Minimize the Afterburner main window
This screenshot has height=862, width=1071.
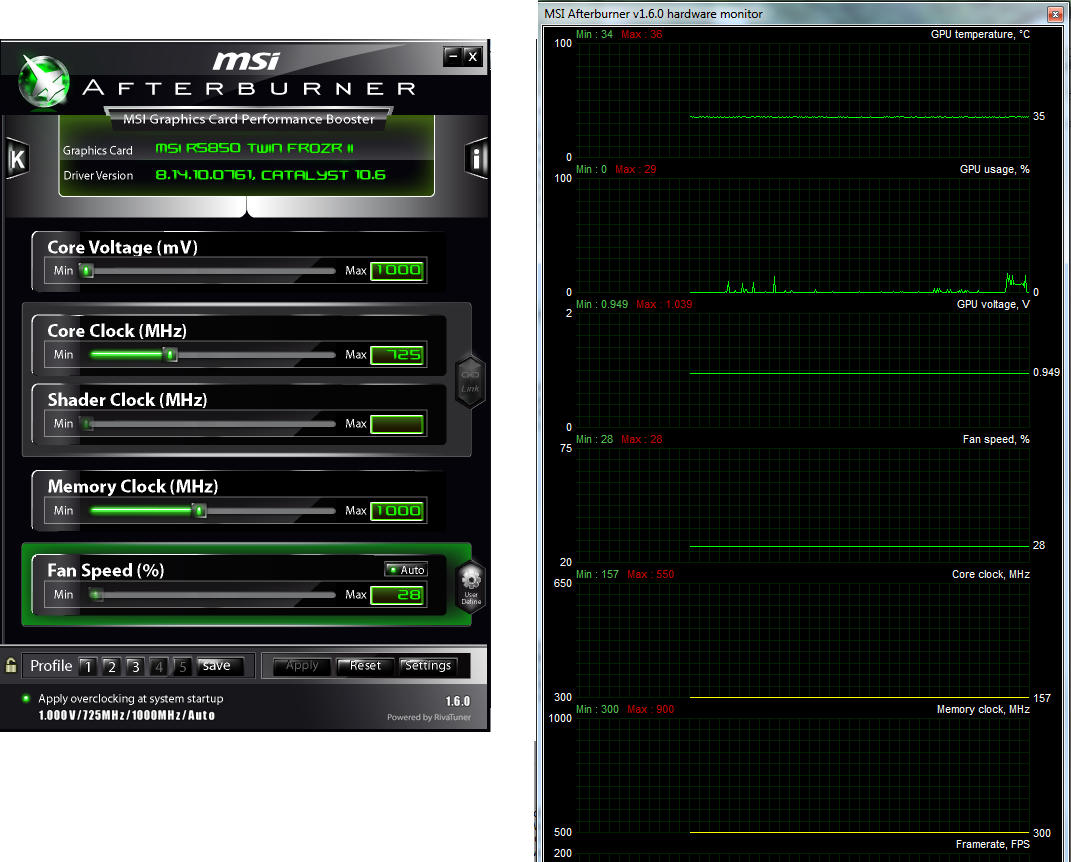pyautogui.click(x=452, y=57)
